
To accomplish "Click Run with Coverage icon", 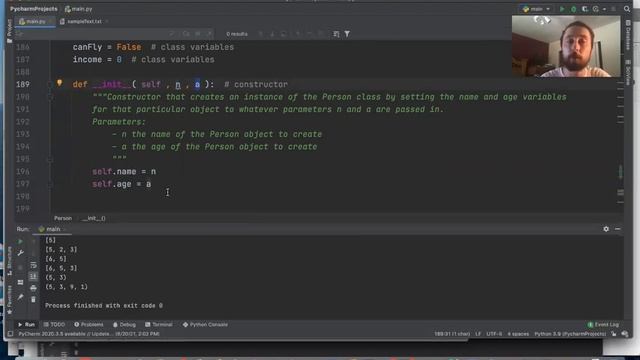I will click(x=584, y=9).
